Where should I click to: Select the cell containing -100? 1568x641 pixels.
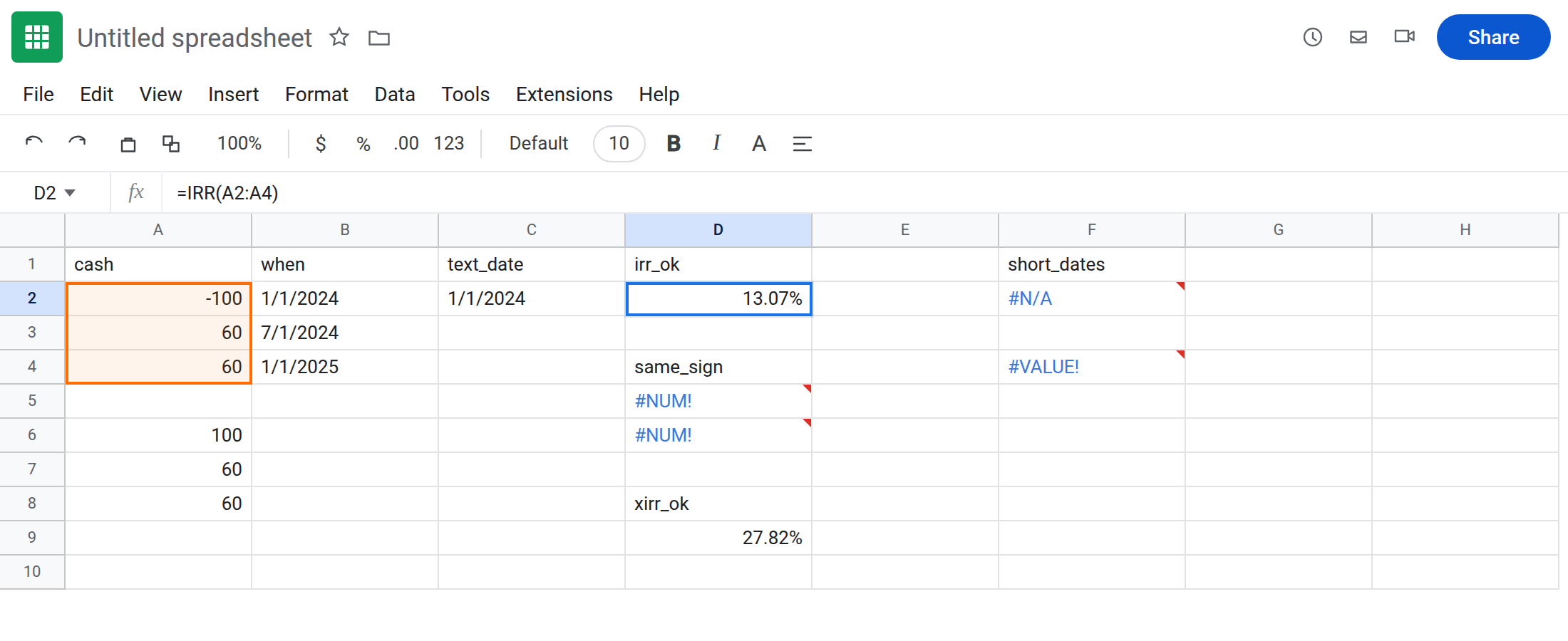158,298
